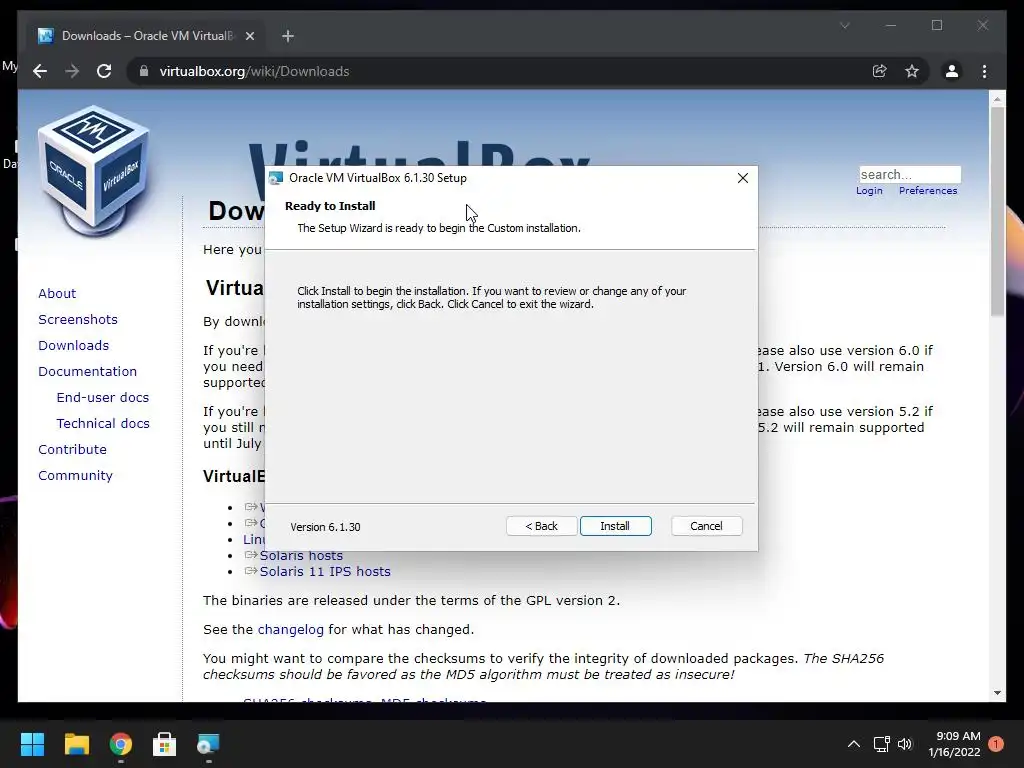Open the Solaris hosts download link
The image size is (1024, 768).
coord(301,555)
